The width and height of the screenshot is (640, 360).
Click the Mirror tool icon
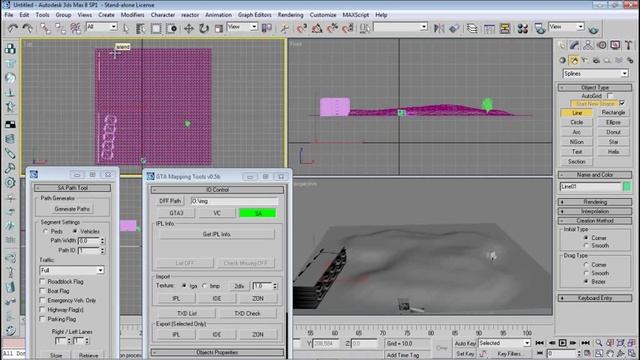click(x=439, y=28)
